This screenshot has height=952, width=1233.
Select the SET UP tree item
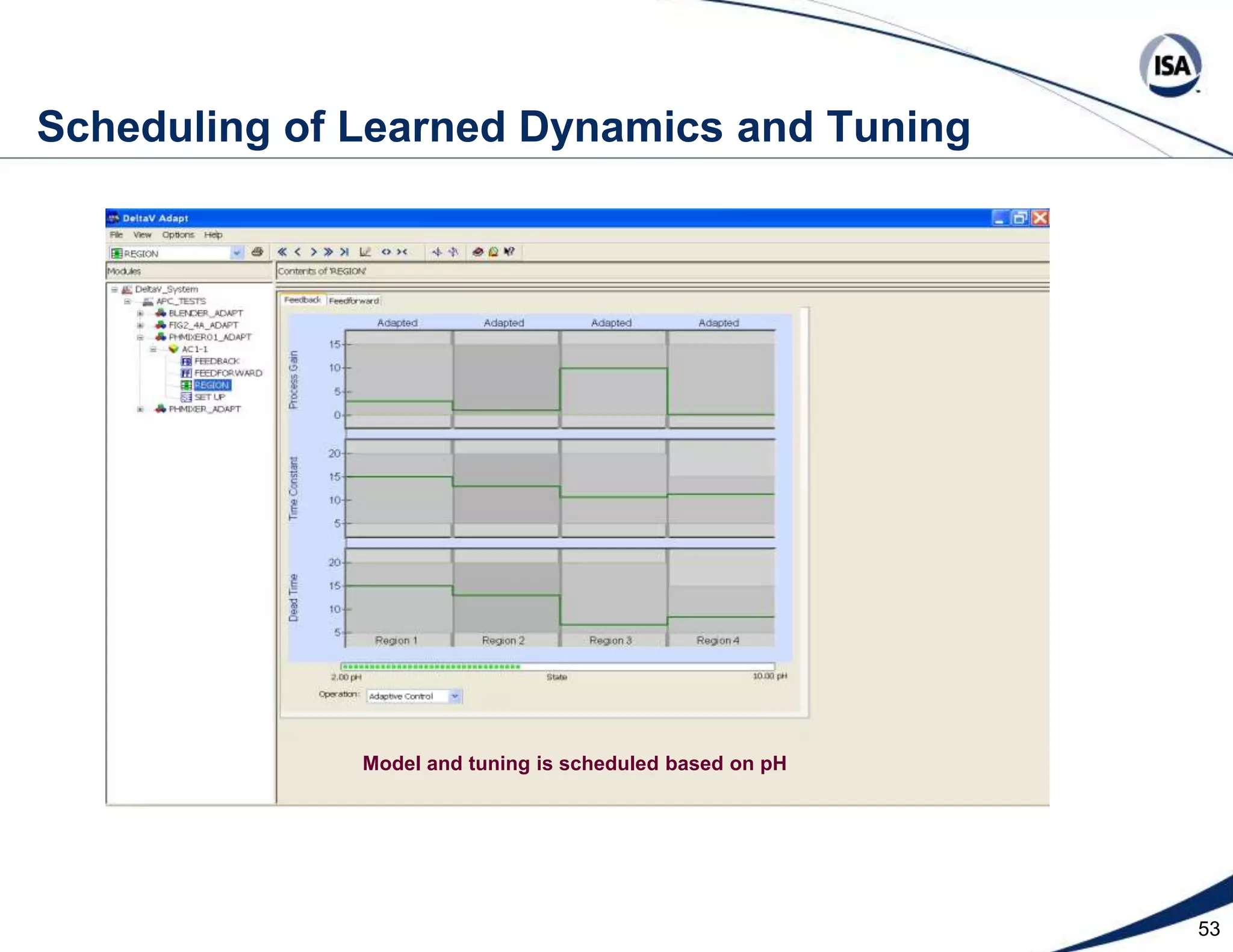tap(209, 397)
